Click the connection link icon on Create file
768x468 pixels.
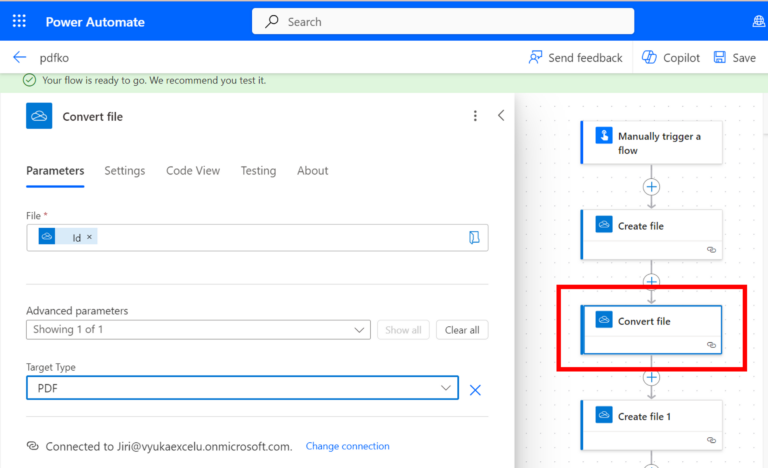point(712,250)
